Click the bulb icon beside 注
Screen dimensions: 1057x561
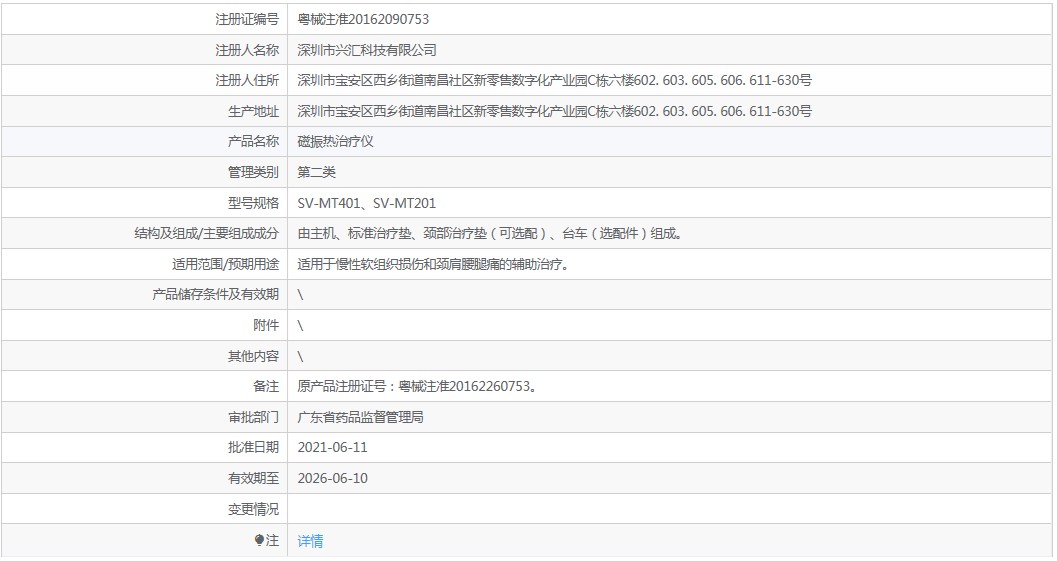[259, 540]
